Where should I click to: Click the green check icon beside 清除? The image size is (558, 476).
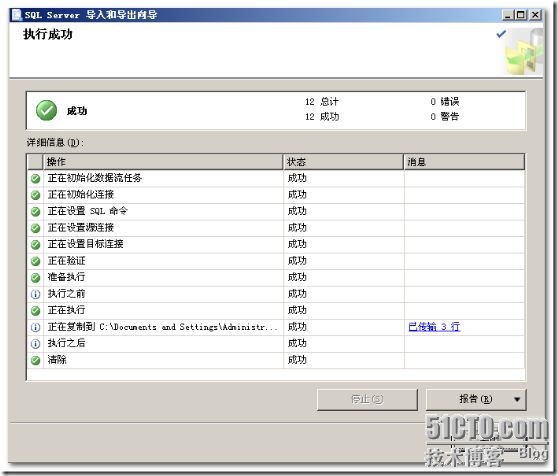click(35, 360)
